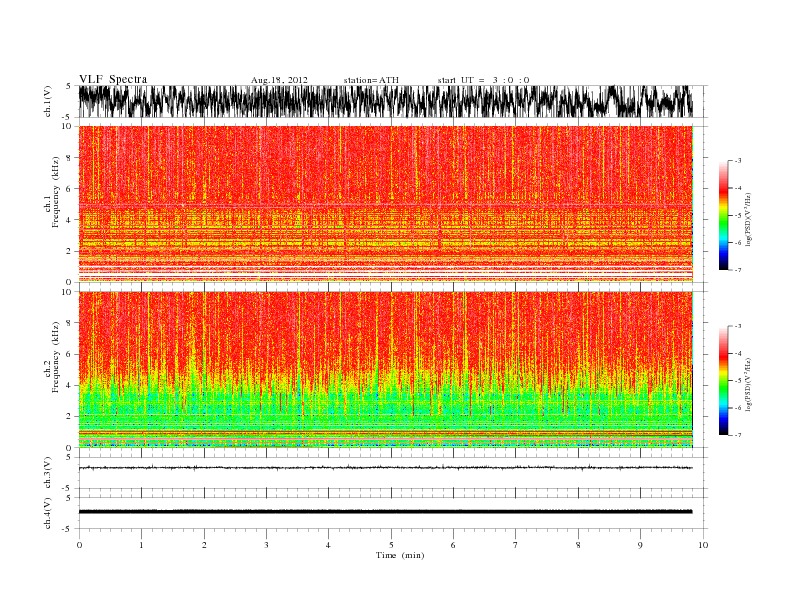Click the "VLF Spectra" title text
Image resolution: width=792 pixels, height=612 pixels.
[113, 79]
